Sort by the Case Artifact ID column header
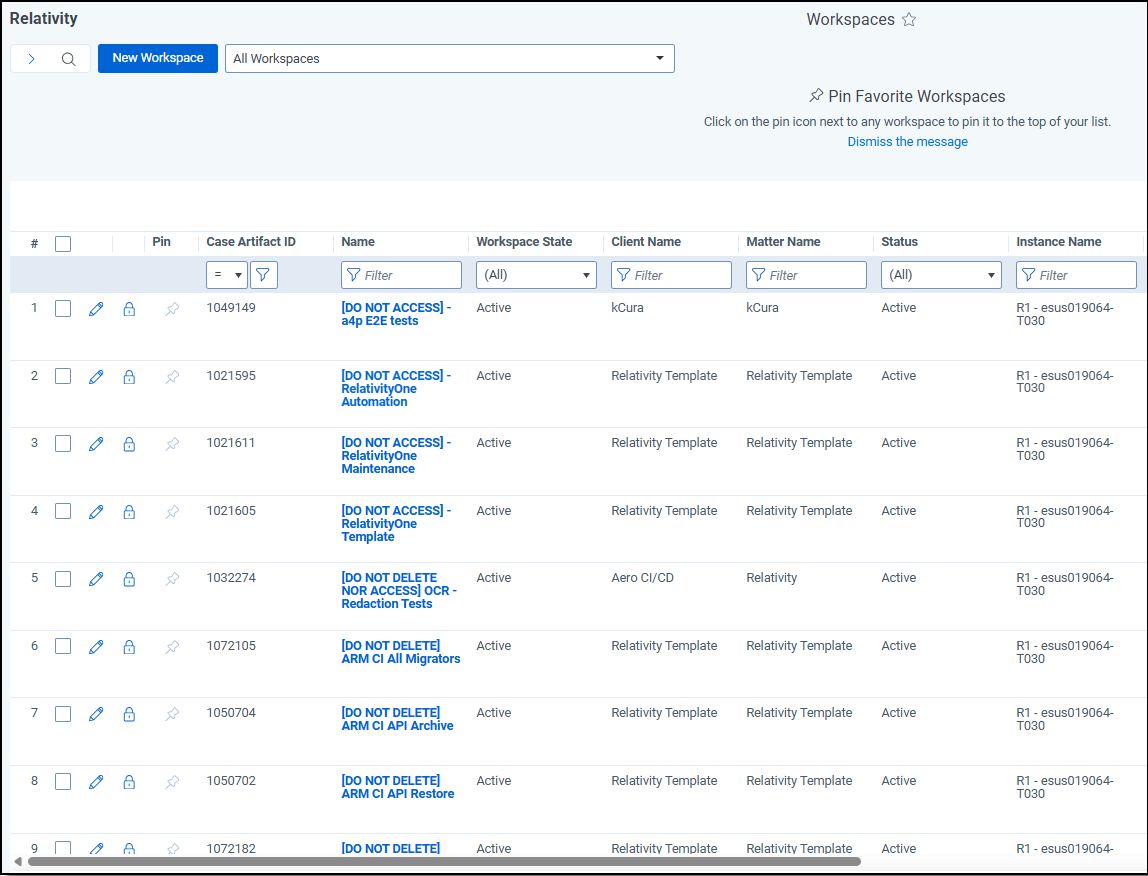This screenshot has height=876, width=1148. coord(250,242)
